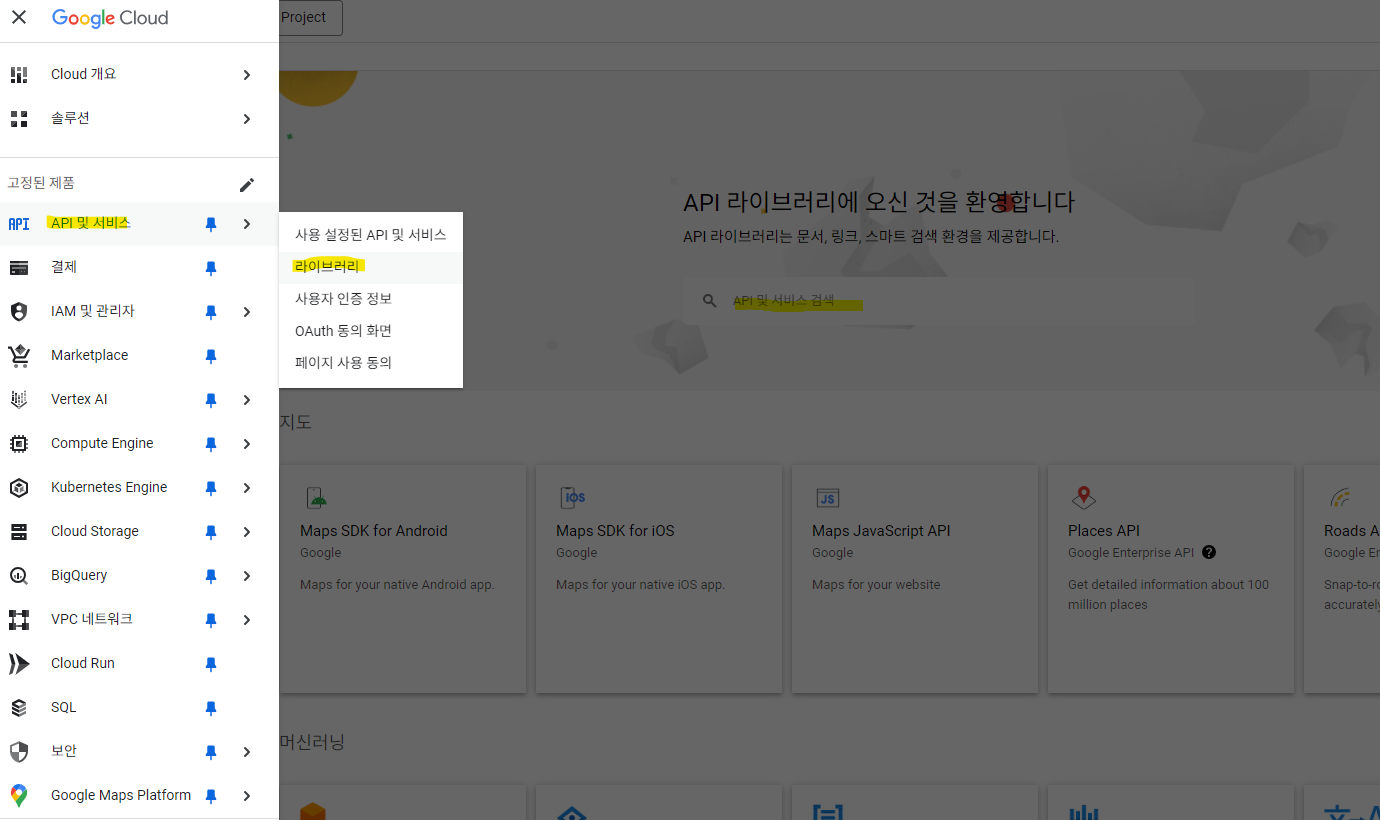
Task: Click the API icon beside API 및 서비스
Action: click(x=19, y=224)
